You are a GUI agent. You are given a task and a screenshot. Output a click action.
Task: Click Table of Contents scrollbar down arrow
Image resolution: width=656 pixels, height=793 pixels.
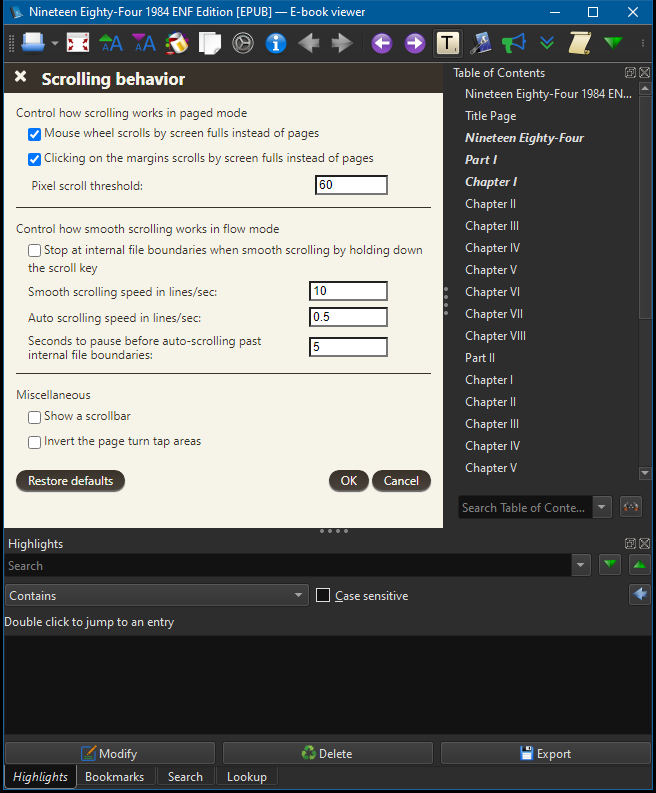point(645,473)
